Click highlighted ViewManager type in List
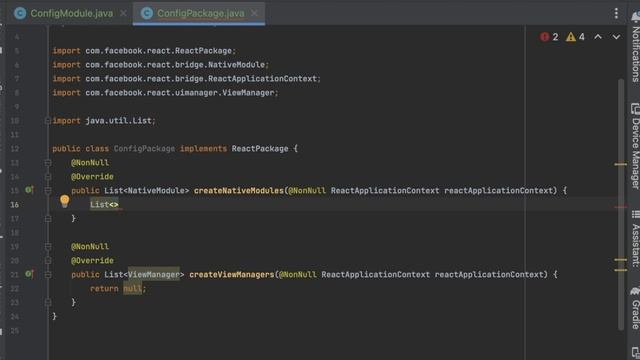The height and width of the screenshot is (360, 640). 153,275
